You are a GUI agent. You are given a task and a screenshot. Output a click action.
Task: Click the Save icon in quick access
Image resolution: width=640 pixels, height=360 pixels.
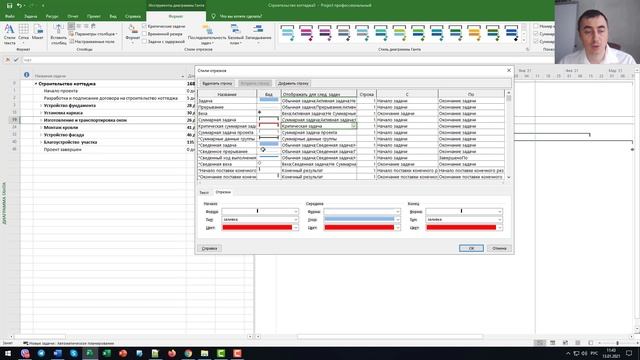point(9,5)
